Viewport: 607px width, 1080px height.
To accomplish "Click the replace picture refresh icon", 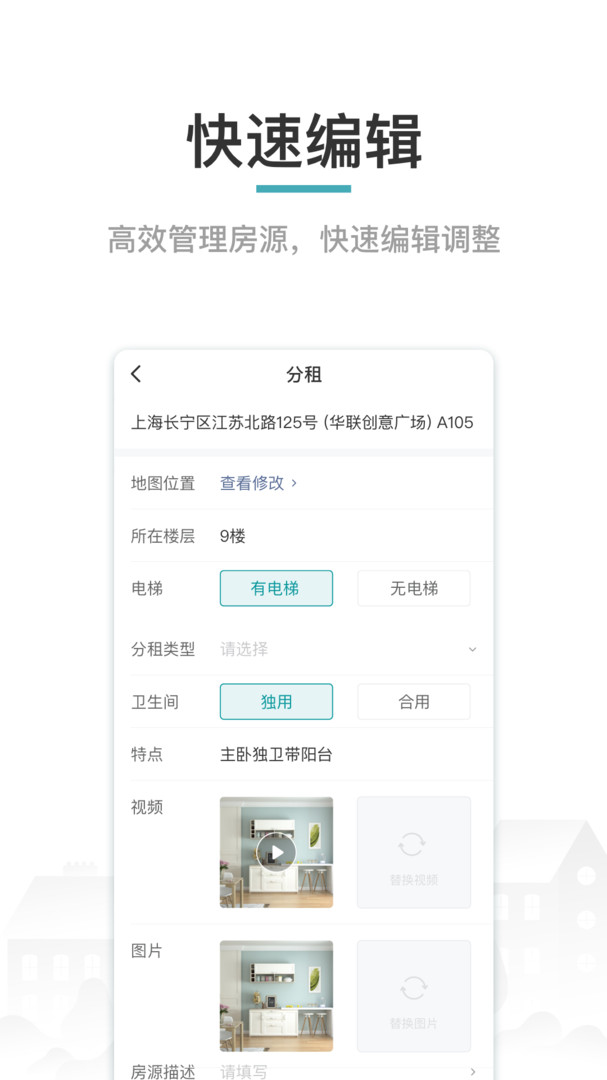I will point(413,988).
